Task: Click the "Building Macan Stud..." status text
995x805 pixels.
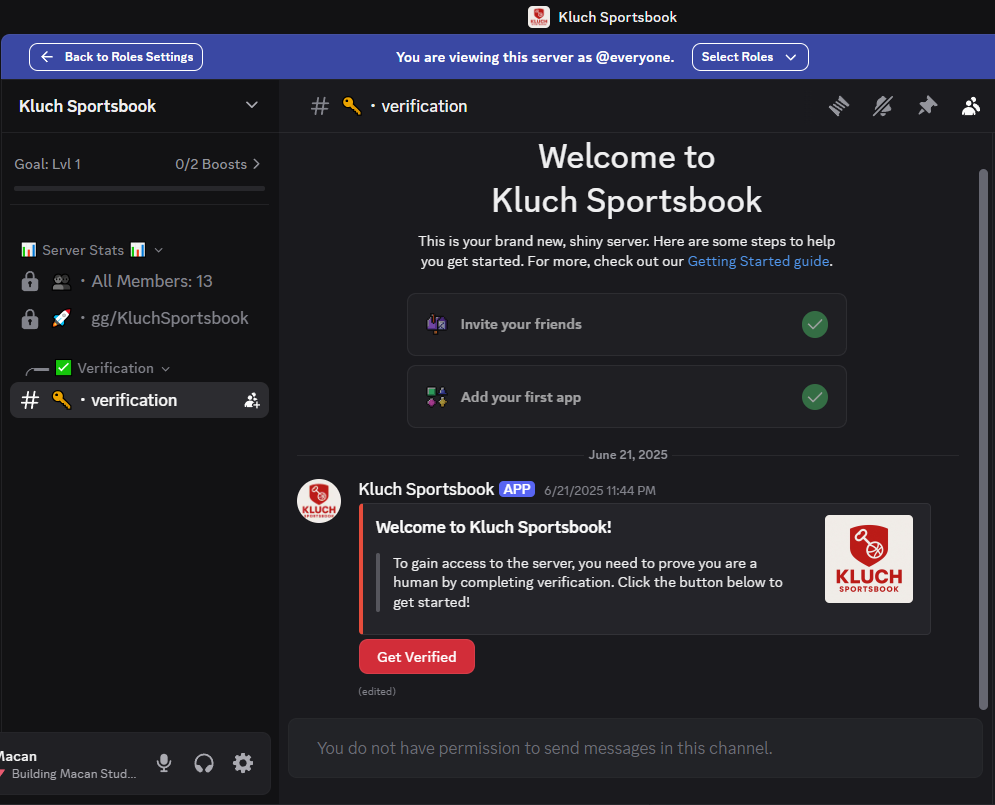Action: point(74,773)
